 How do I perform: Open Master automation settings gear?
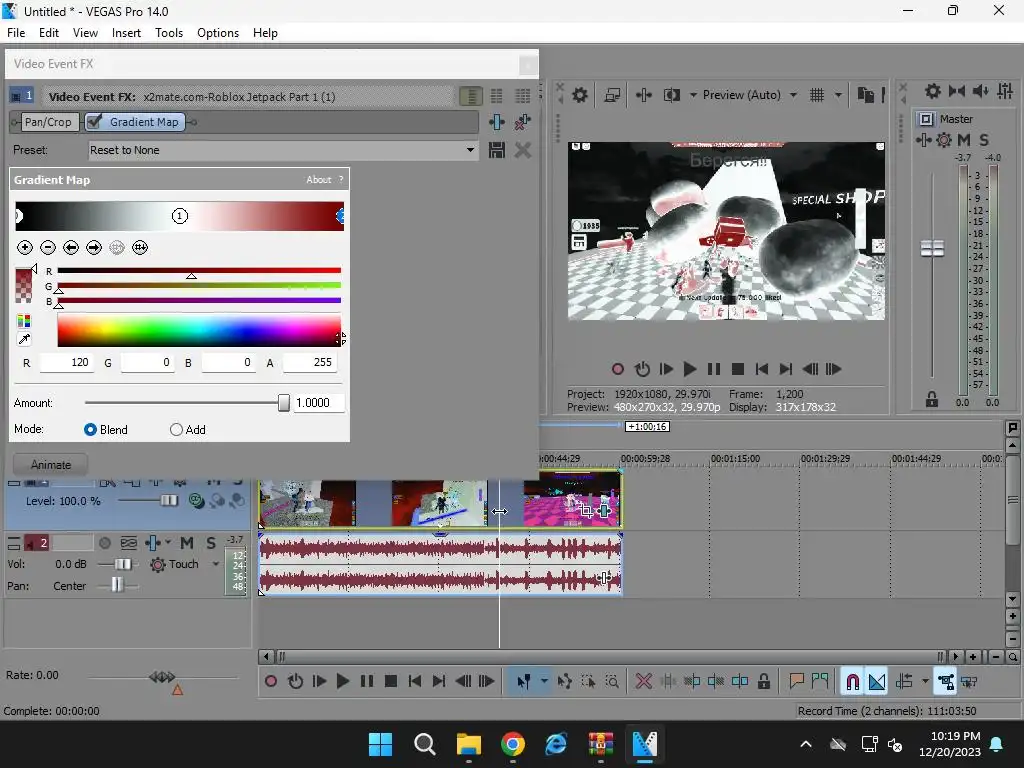point(944,140)
